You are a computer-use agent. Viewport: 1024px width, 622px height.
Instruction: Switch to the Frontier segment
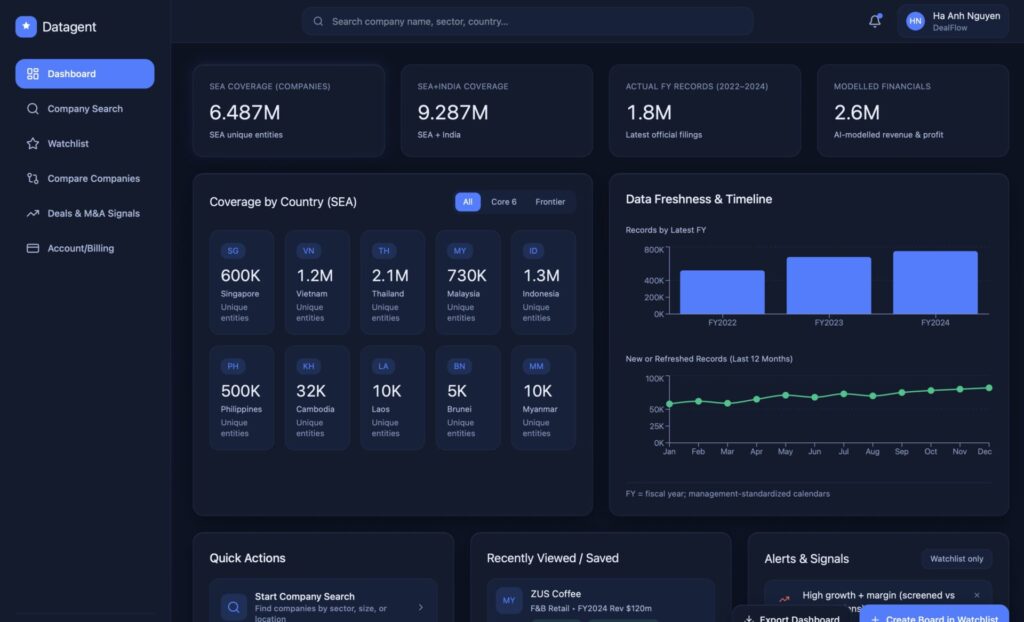tap(550, 202)
